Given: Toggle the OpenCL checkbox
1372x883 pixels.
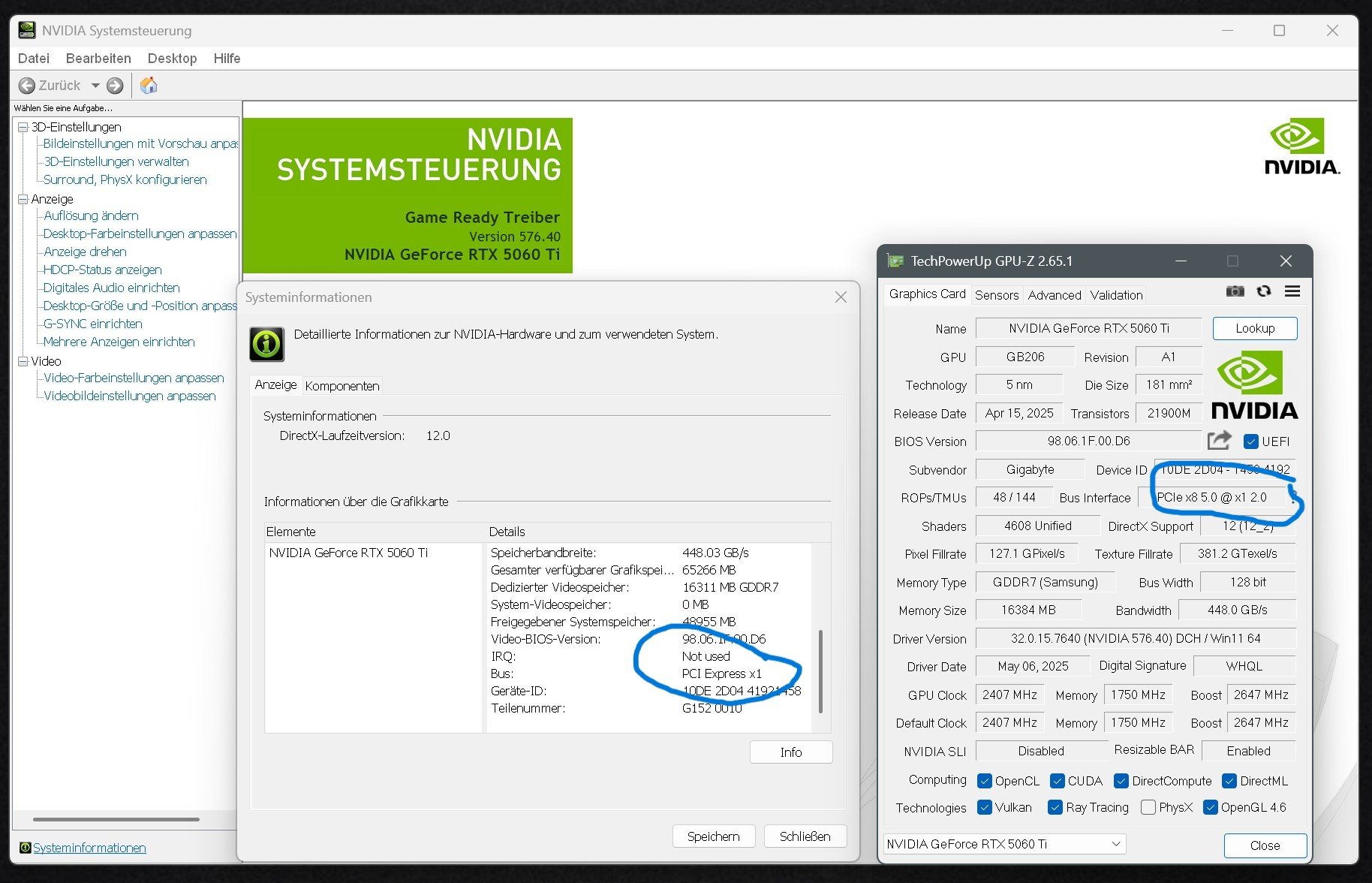Looking at the screenshot, I should [985, 781].
